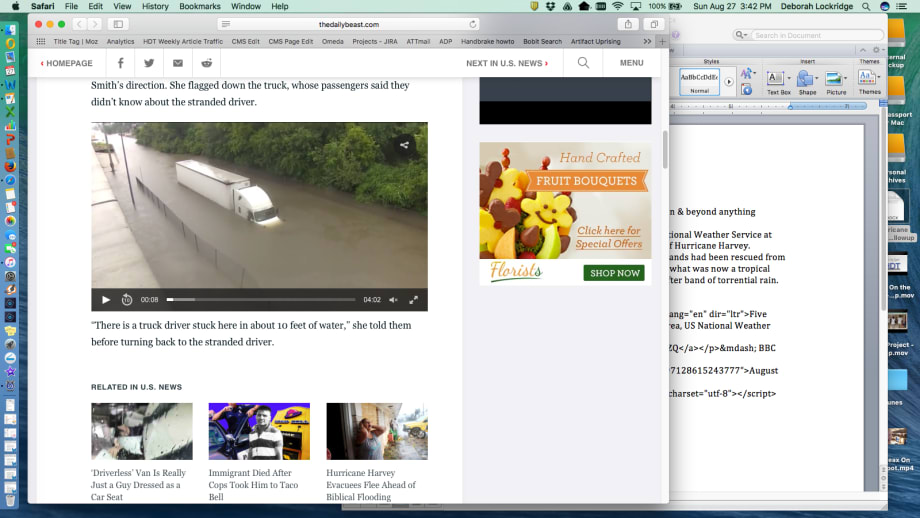Open Calendar from the Dock
This screenshot has width=920, height=518.
click(10, 71)
